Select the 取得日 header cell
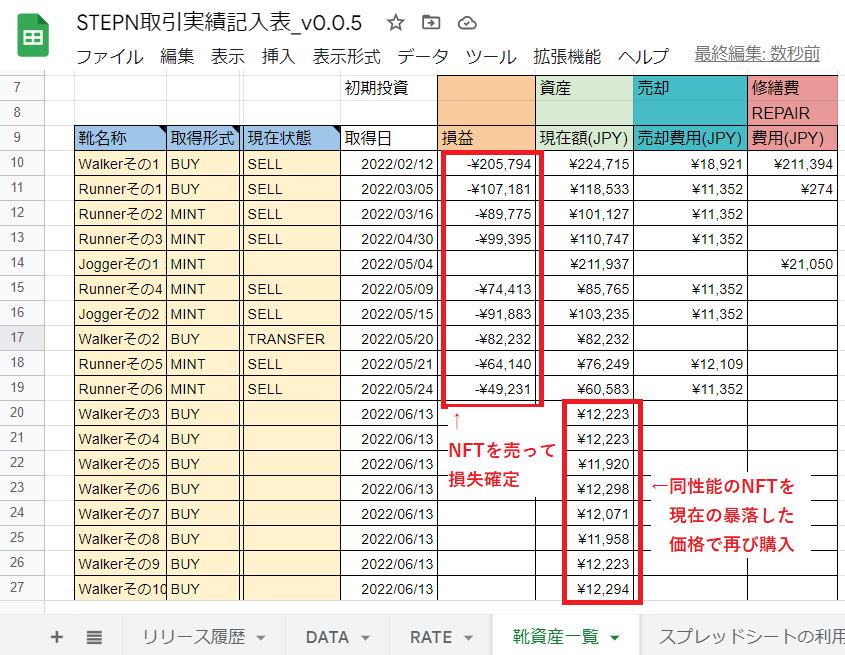Screen dimensions: 845x655 (389, 138)
